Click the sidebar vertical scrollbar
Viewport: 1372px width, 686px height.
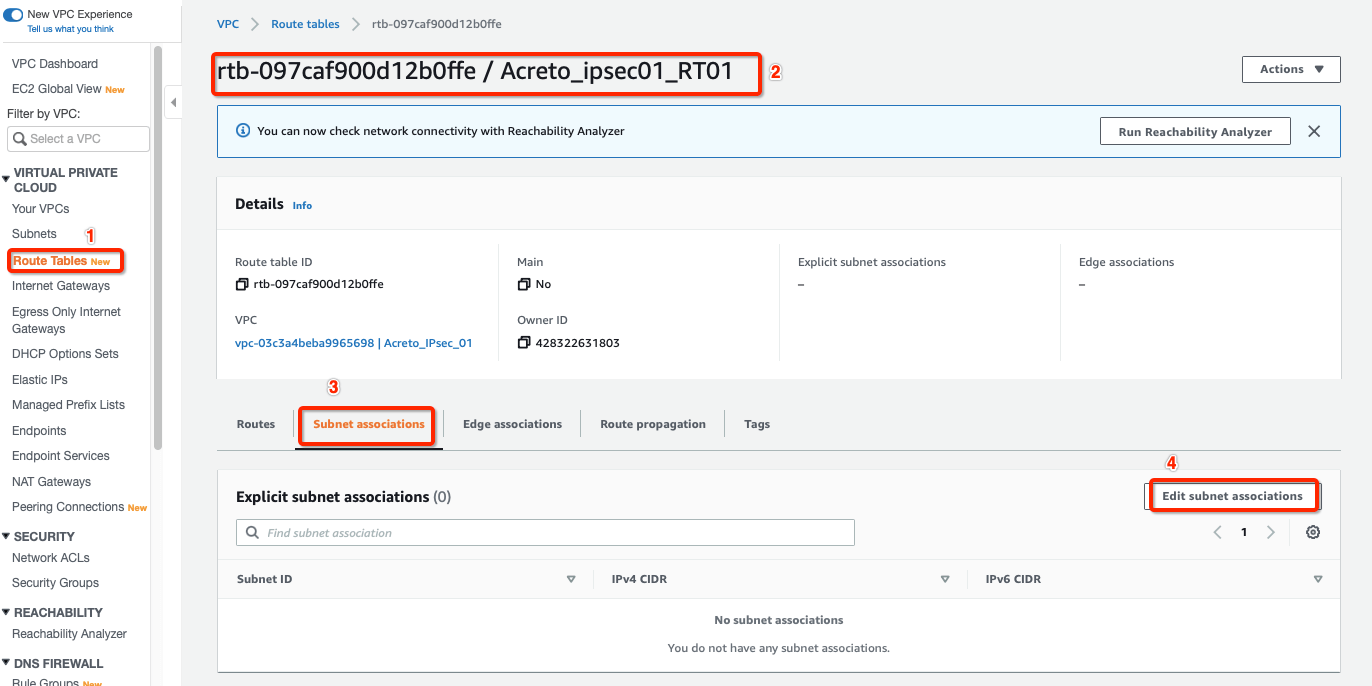157,250
